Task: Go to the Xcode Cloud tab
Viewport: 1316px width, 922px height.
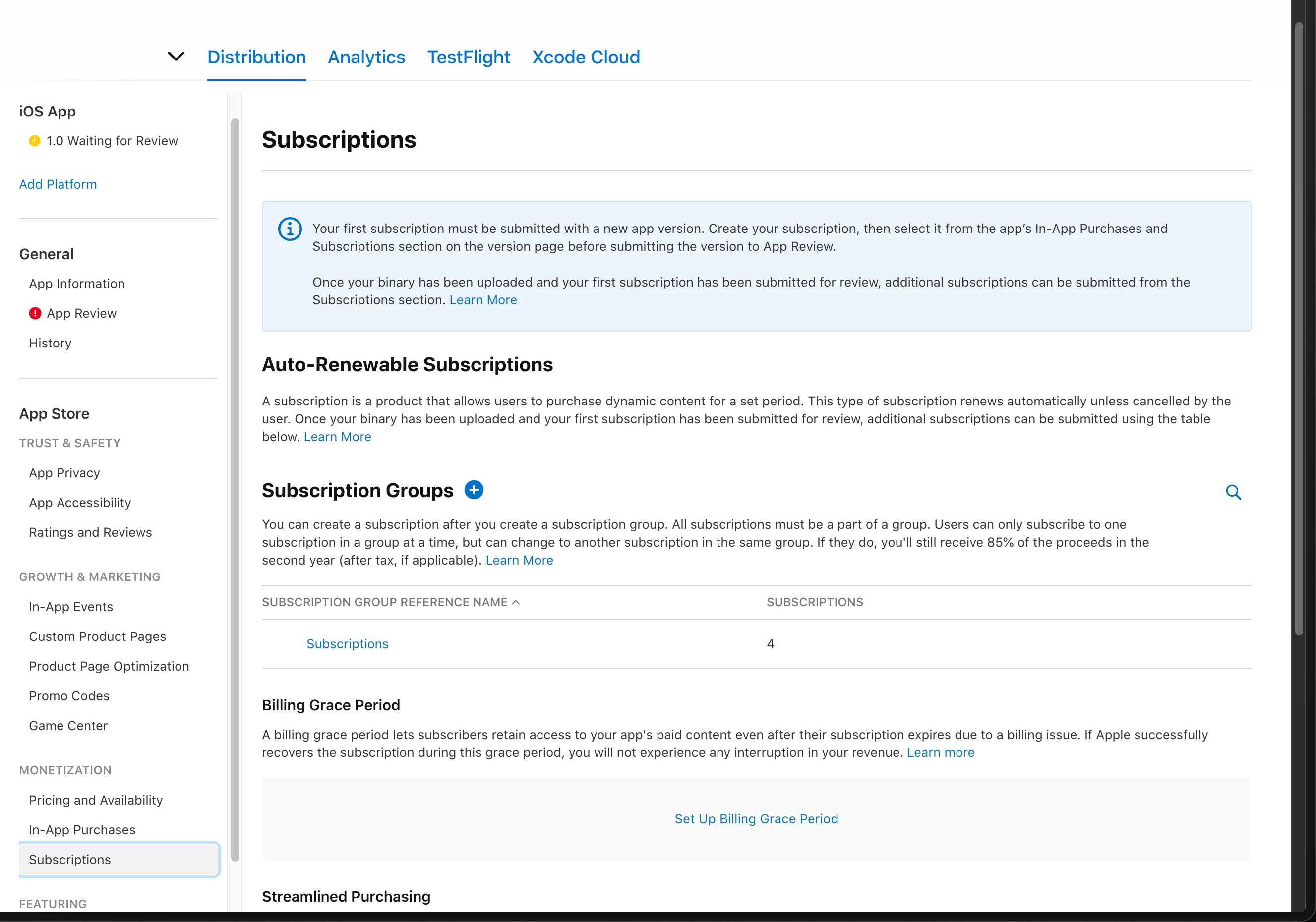Action: tap(586, 58)
